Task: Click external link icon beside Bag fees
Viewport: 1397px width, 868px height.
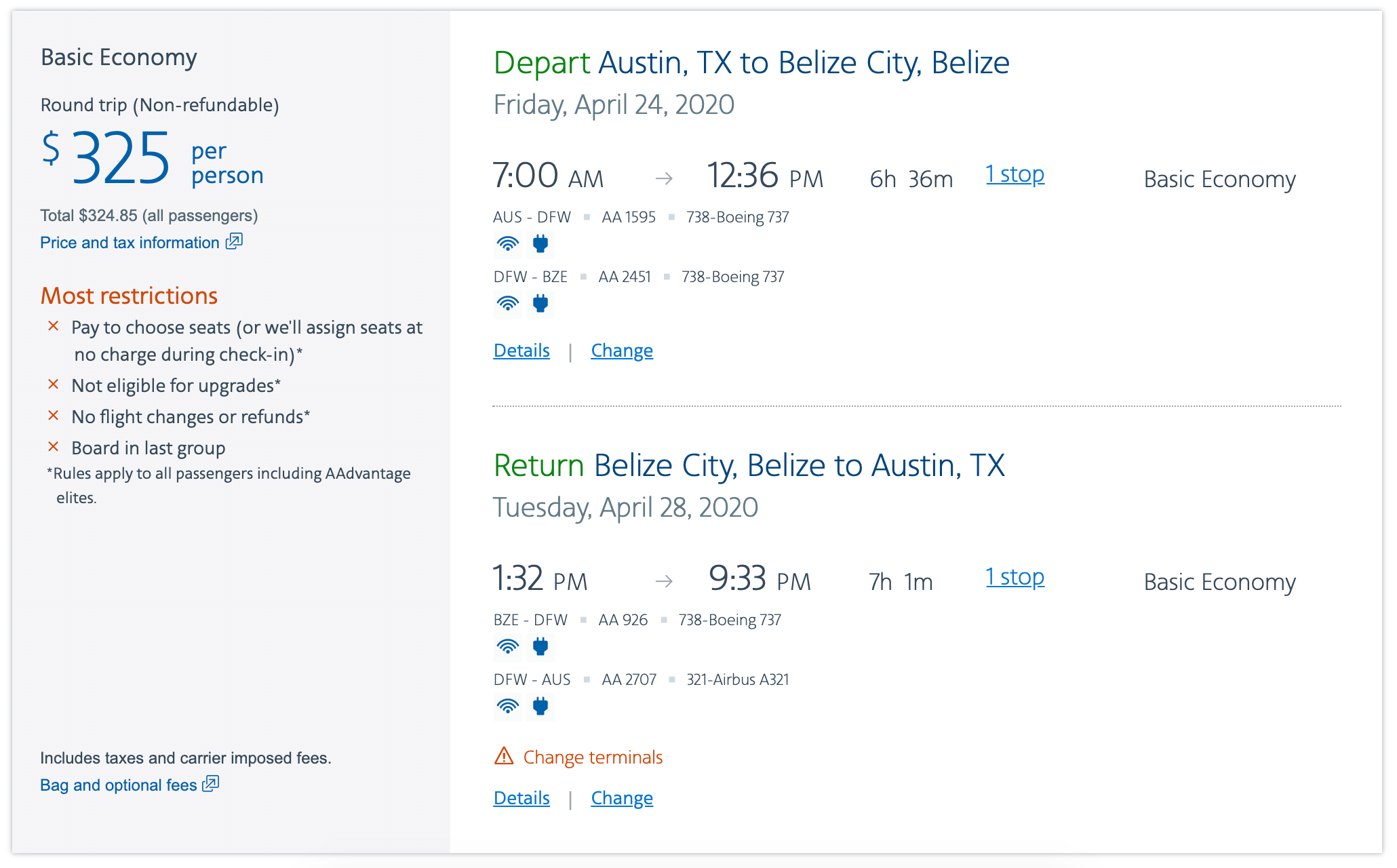Action: point(212,784)
